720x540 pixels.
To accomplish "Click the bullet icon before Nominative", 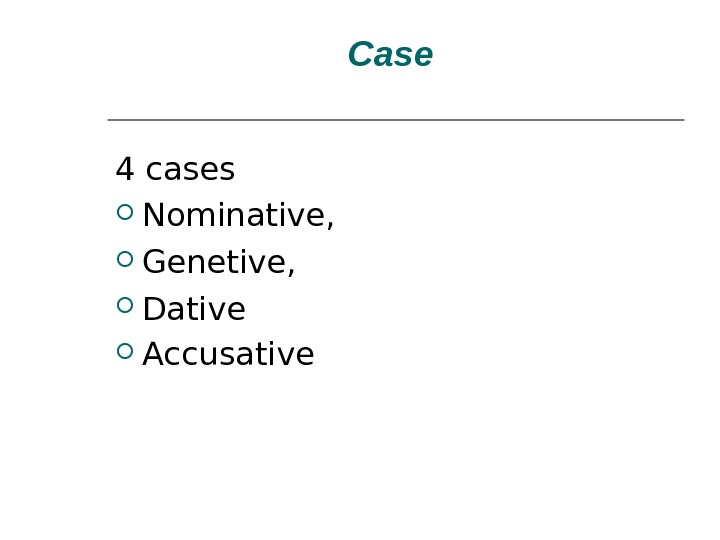I will point(124,213).
